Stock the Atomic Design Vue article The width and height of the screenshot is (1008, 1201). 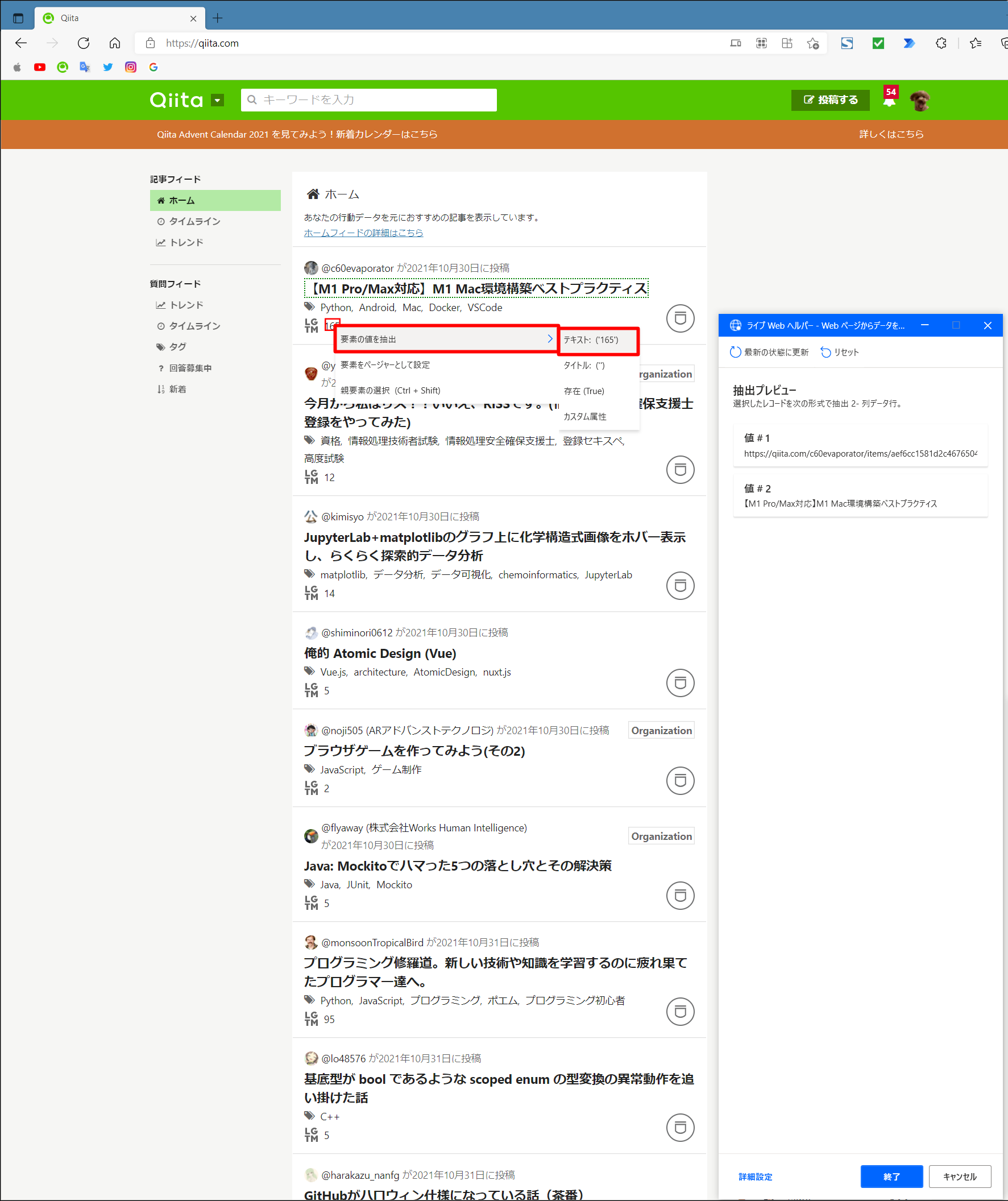click(681, 683)
